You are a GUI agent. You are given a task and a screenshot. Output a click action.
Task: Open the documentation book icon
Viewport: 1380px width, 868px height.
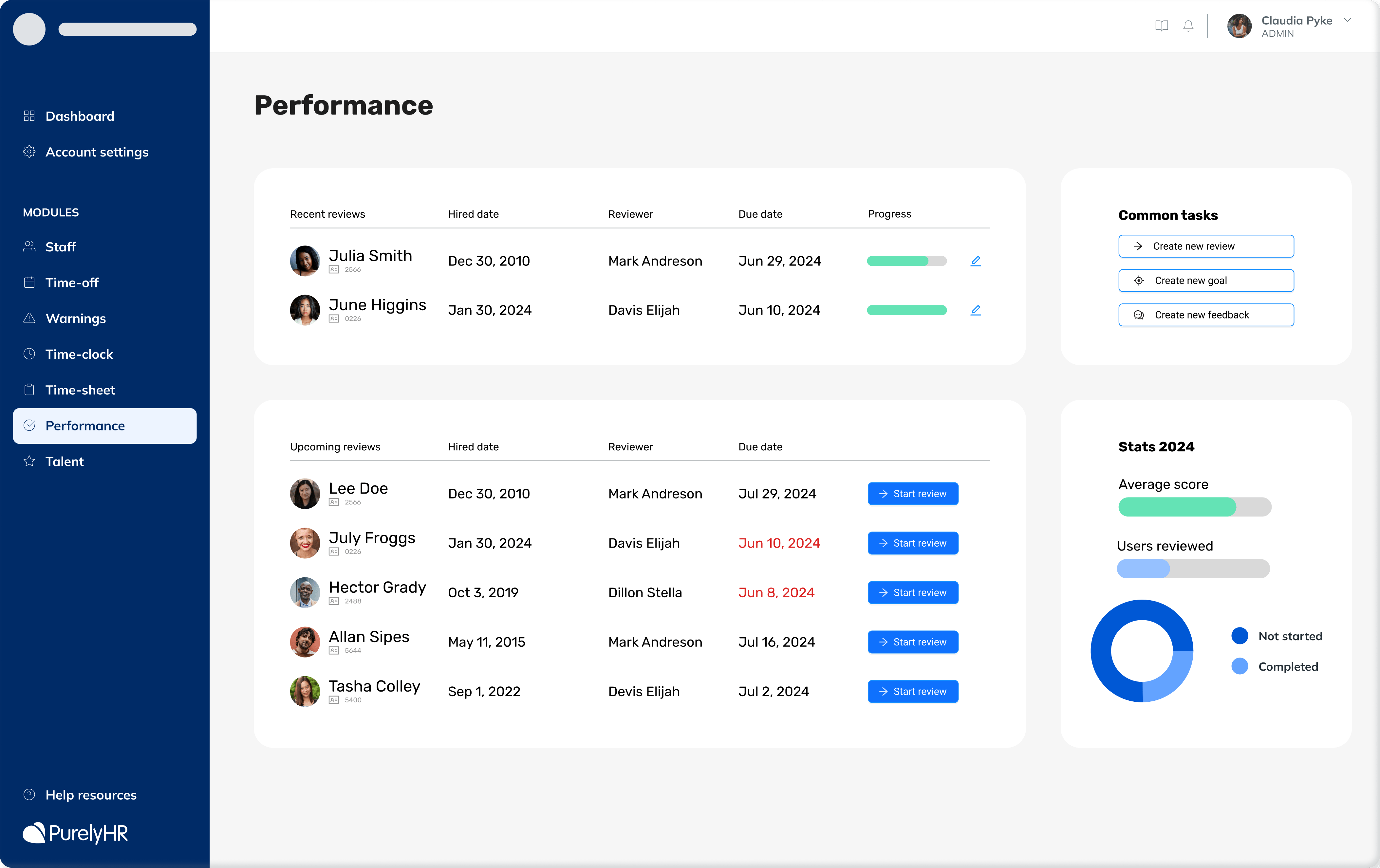click(x=1161, y=26)
